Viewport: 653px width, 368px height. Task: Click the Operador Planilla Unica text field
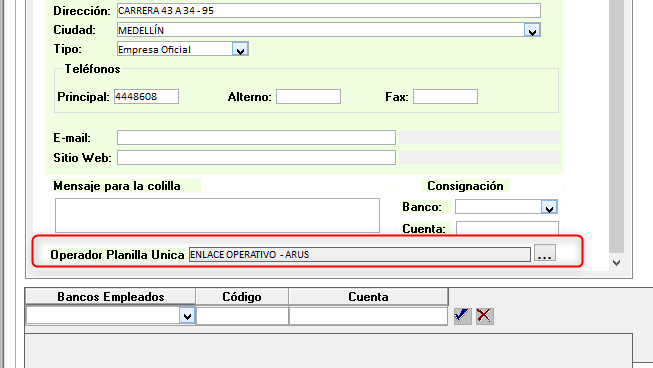pos(360,254)
